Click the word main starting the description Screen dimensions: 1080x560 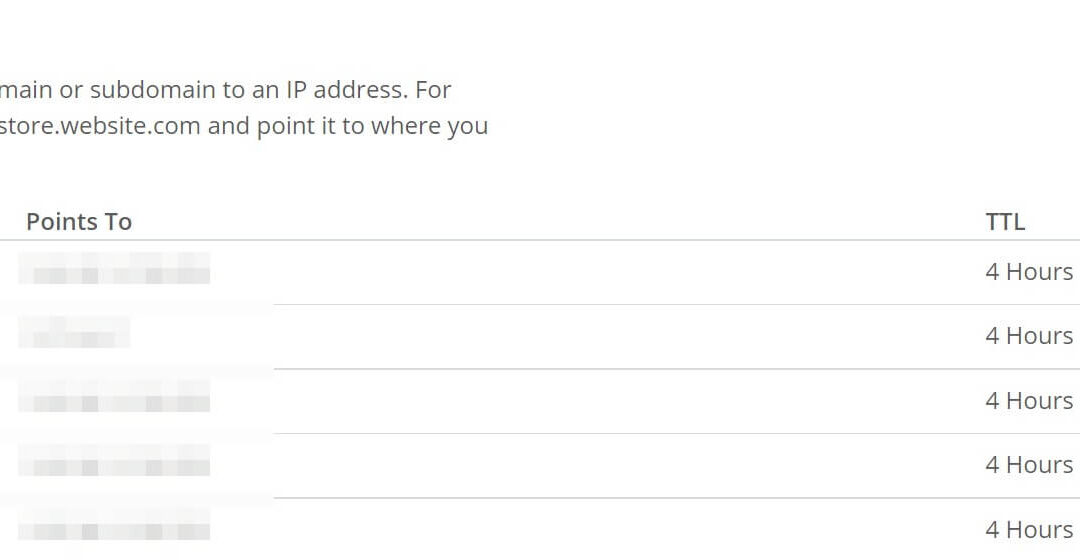tap(26, 90)
